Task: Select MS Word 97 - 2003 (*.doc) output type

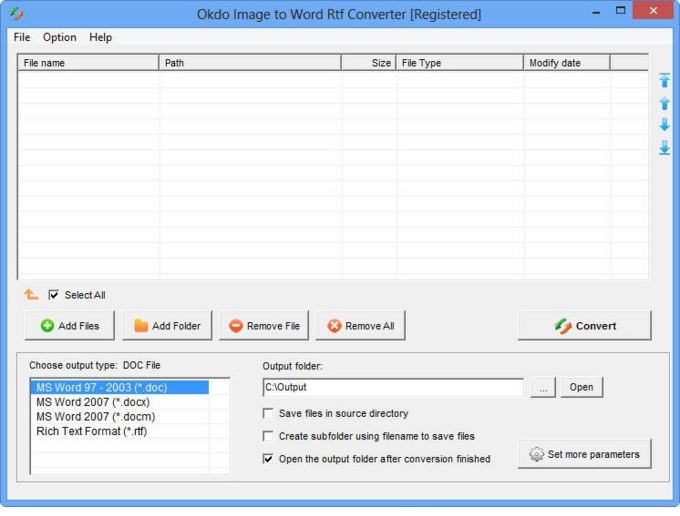Action: (x=120, y=387)
